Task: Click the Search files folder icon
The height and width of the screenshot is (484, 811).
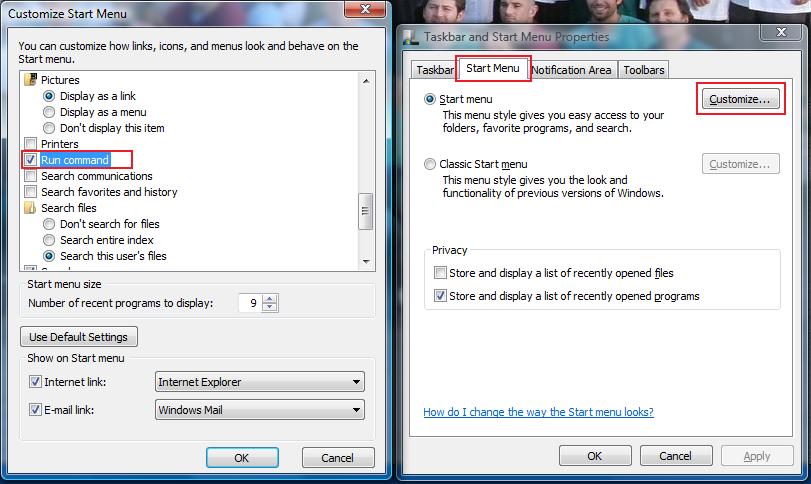Action: (31, 208)
